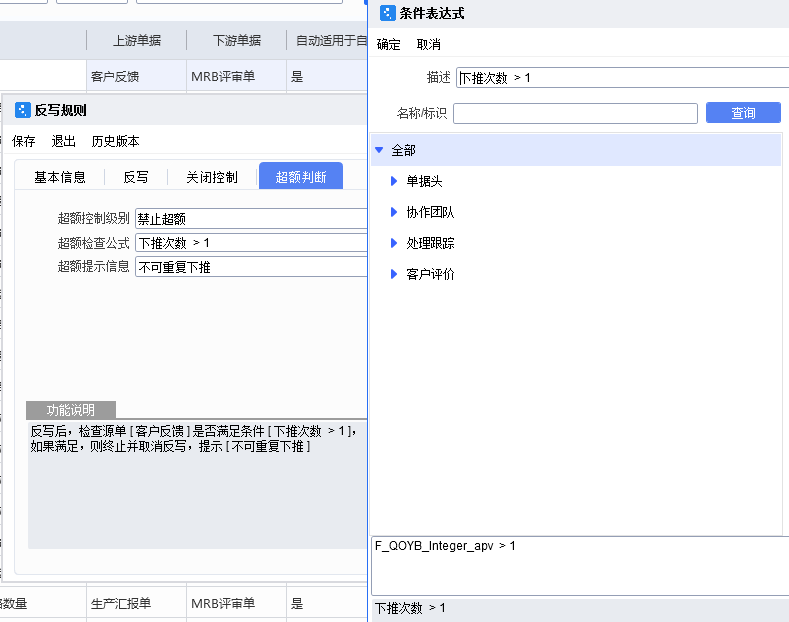The image size is (789, 622).
Task: Open 历史版本 in the 反写规则 window
Action: click(115, 141)
